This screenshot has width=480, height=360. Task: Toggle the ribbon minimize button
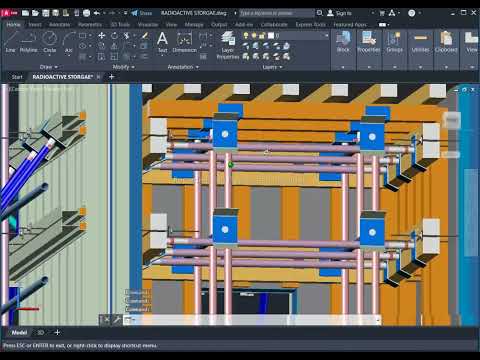383,25
